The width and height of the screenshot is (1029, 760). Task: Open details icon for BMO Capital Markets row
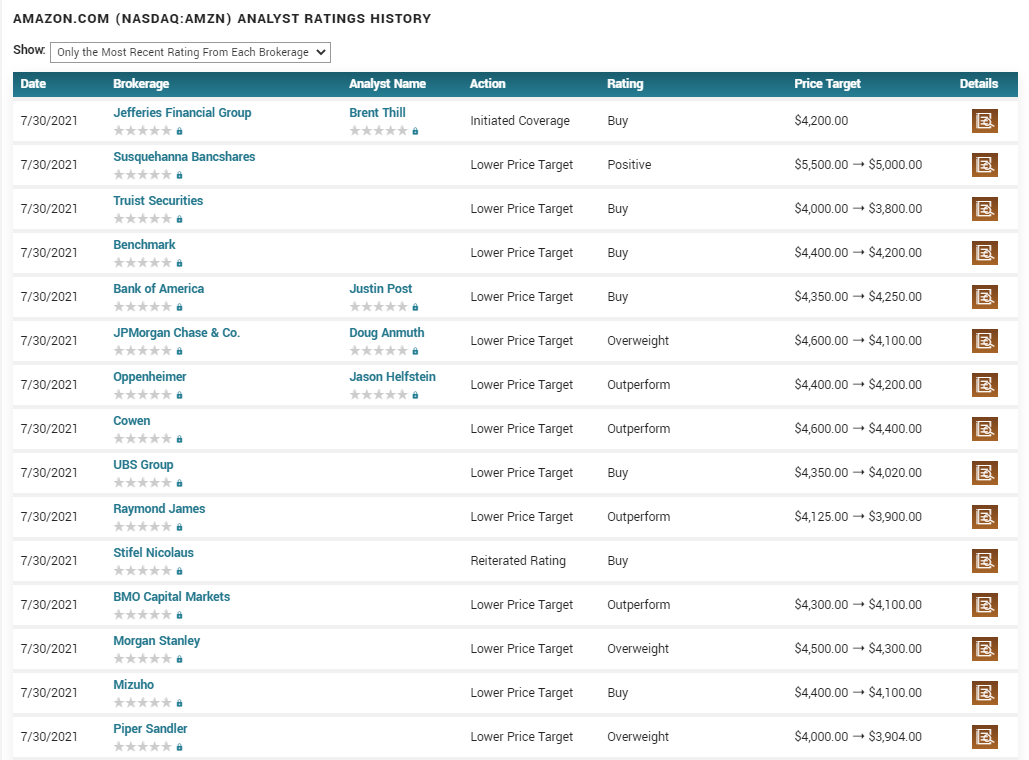(984, 604)
